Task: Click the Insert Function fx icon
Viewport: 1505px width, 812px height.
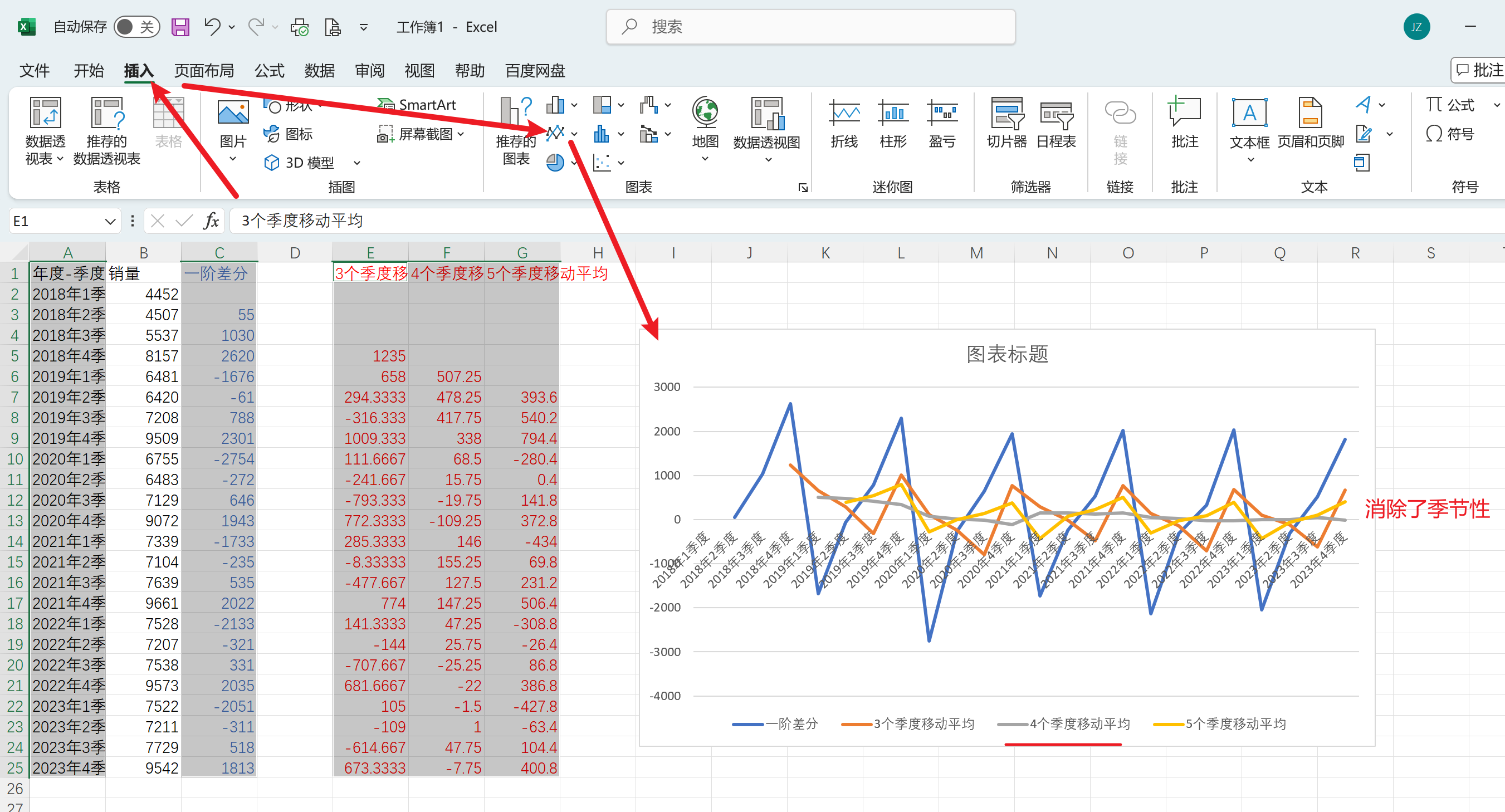Action: click(x=211, y=221)
